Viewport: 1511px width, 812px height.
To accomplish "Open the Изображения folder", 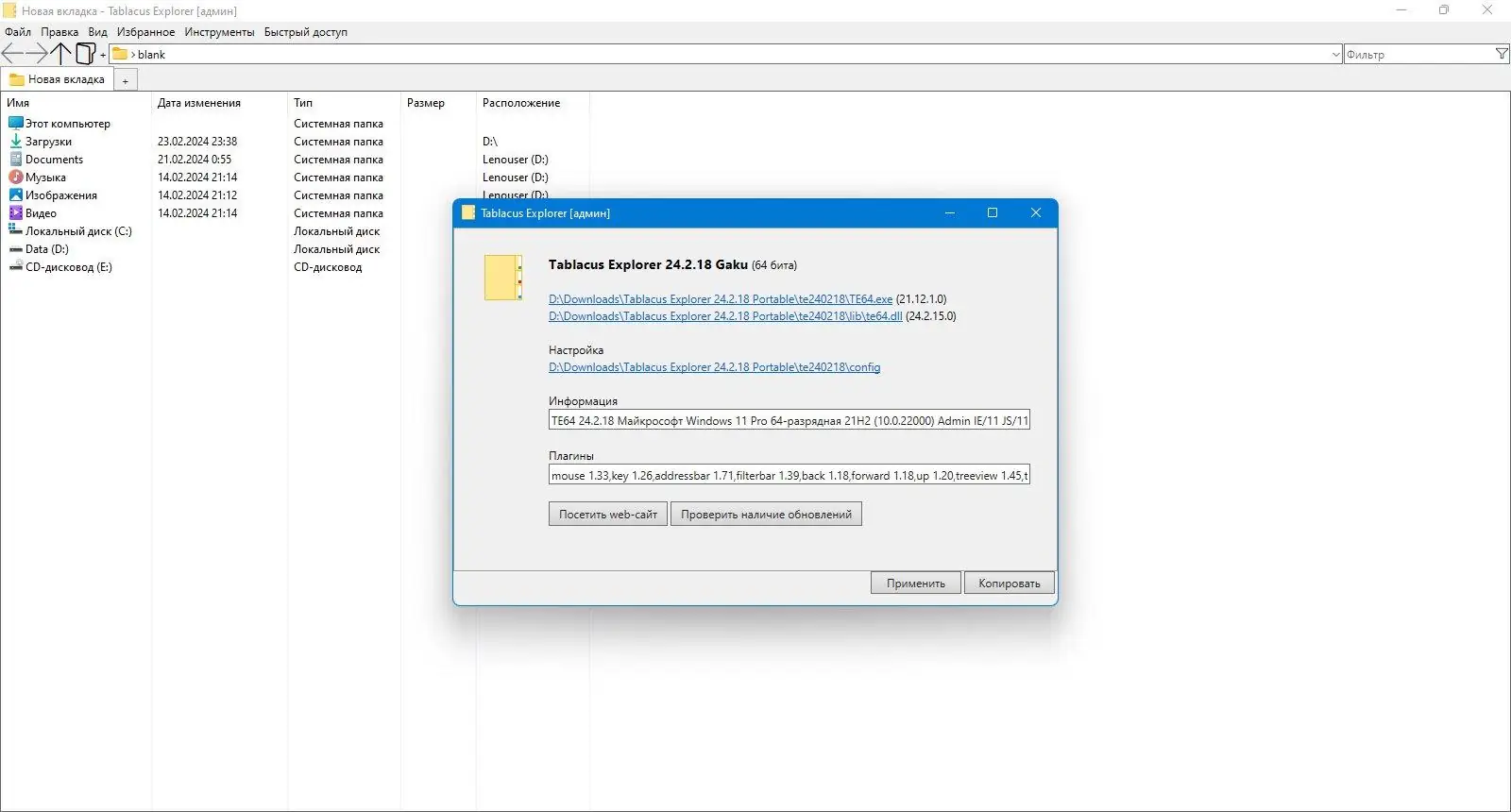I will tap(60, 195).
